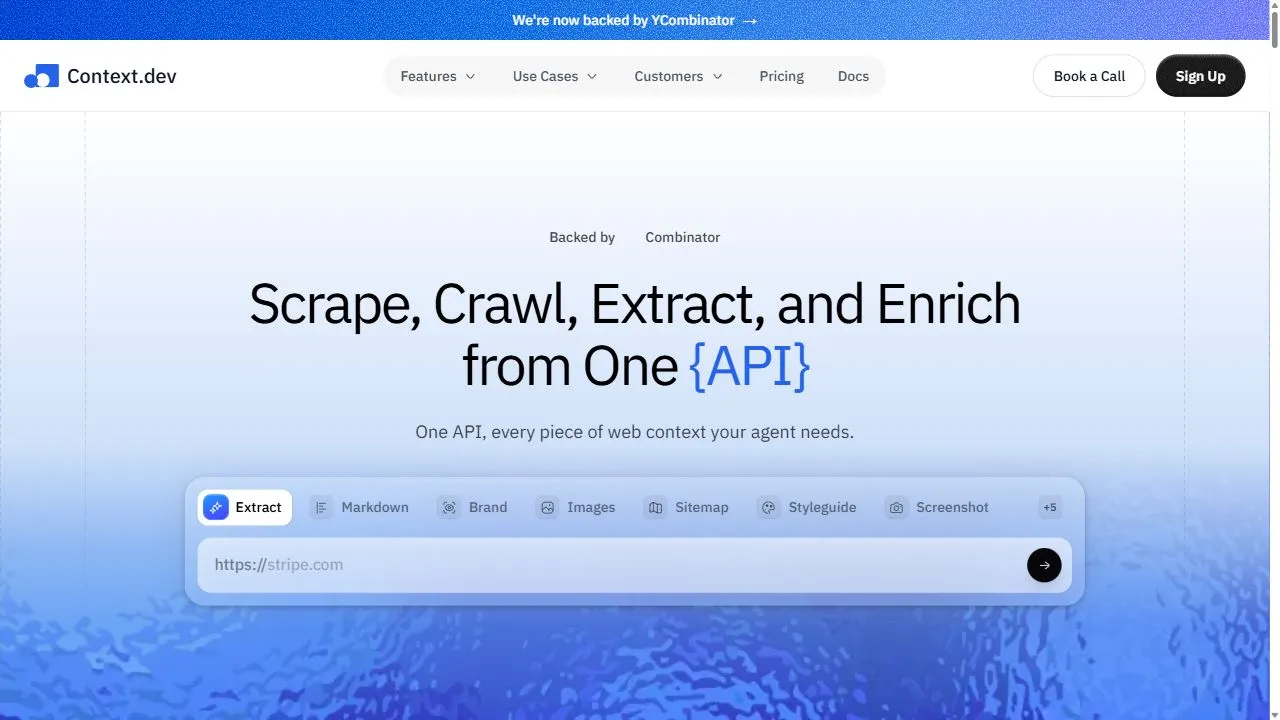Click the Images tab icon

pyautogui.click(x=547, y=507)
